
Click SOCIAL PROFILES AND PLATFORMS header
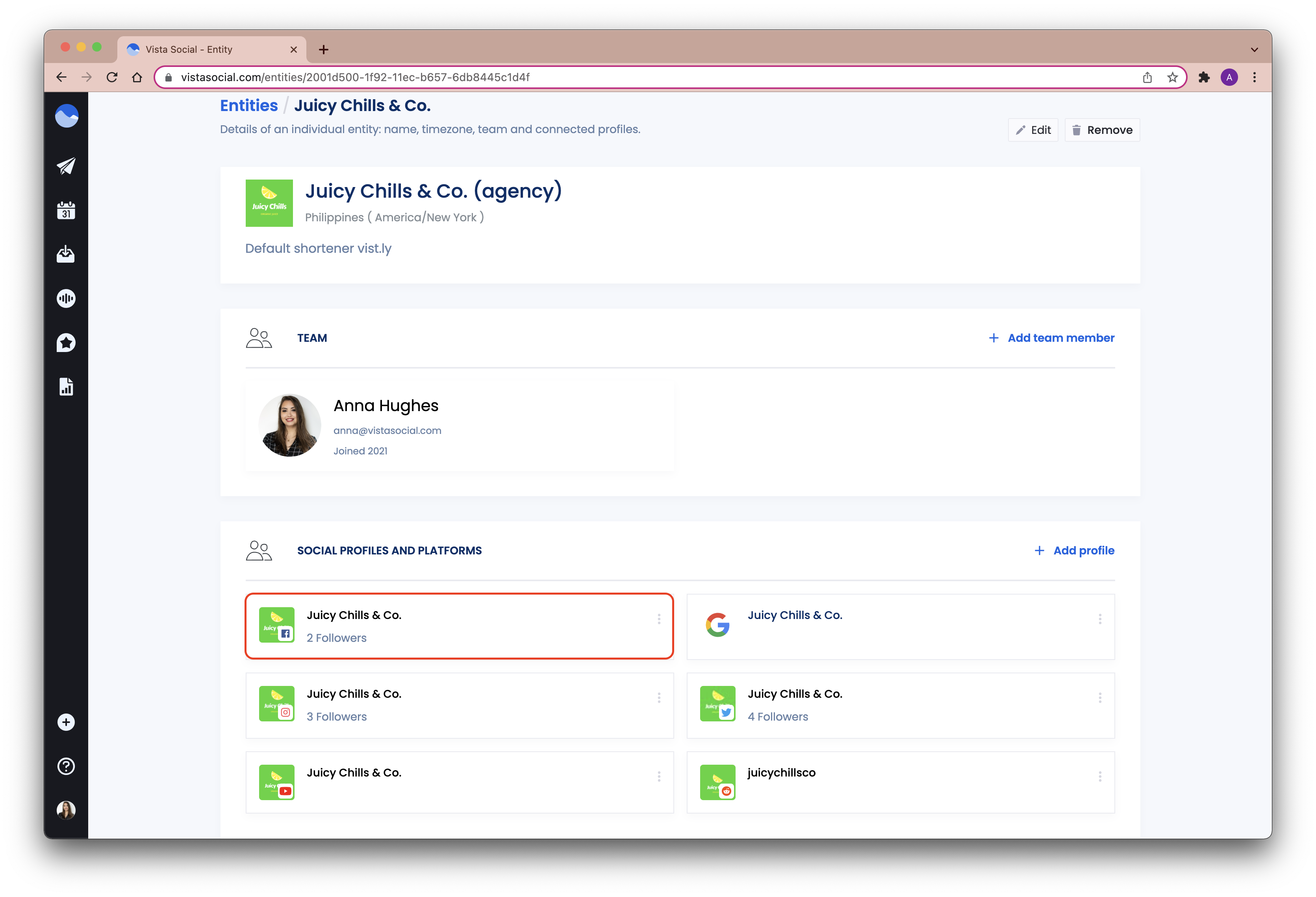tap(389, 550)
